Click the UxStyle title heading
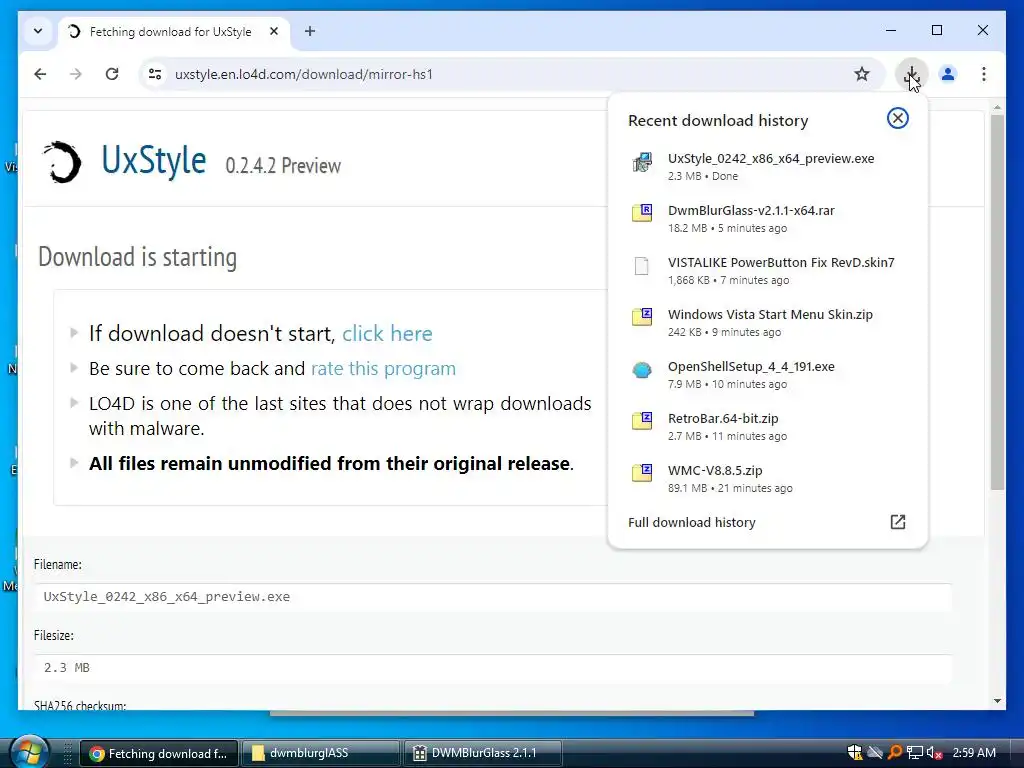The width and height of the screenshot is (1024, 768). [153, 161]
